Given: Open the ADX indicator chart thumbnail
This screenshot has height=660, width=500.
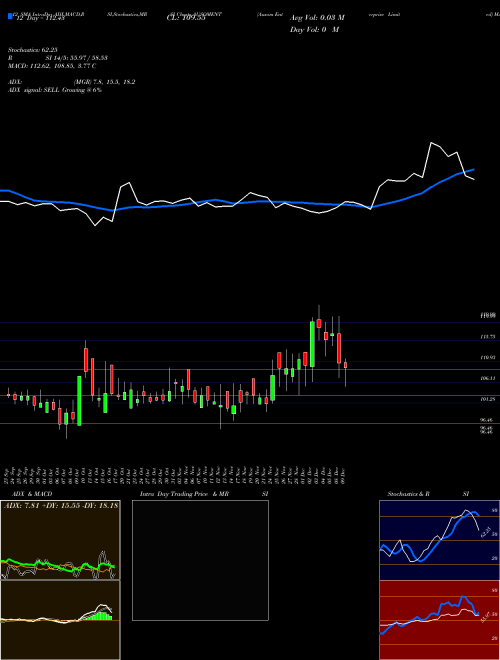Looking at the screenshot, I should coord(60,540).
